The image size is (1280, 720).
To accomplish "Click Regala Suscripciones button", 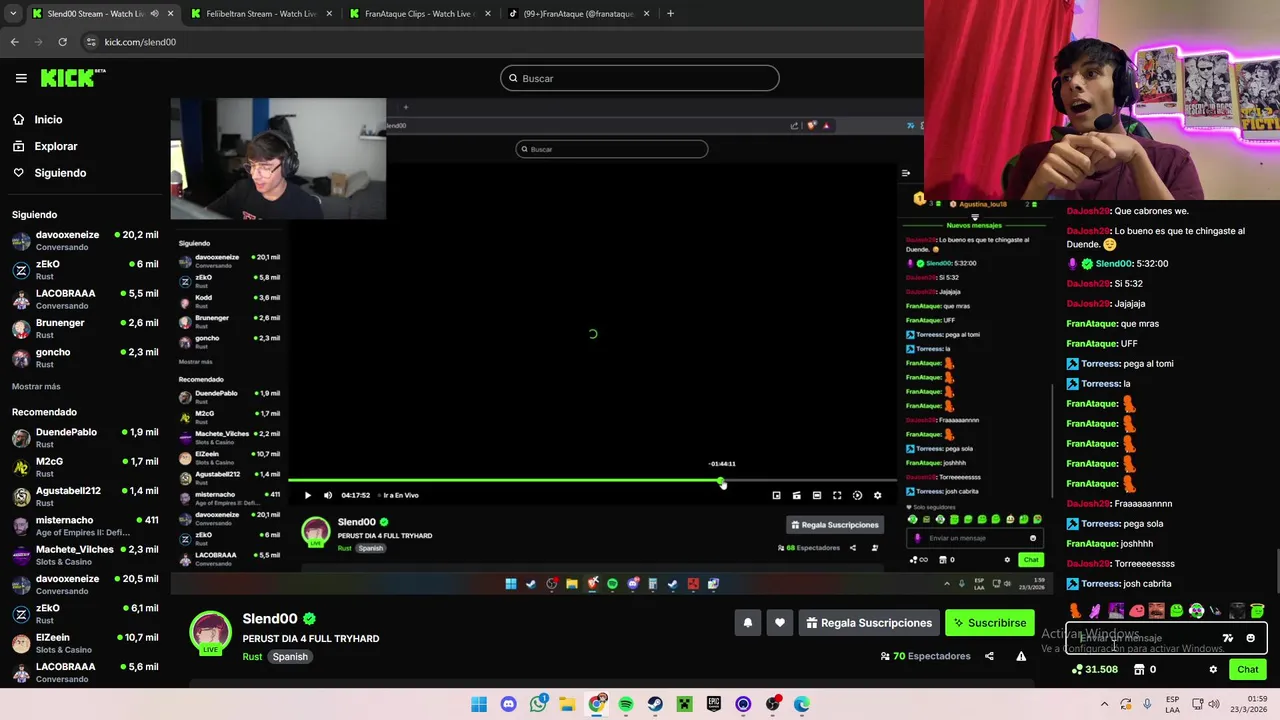I will [x=868, y=623].
